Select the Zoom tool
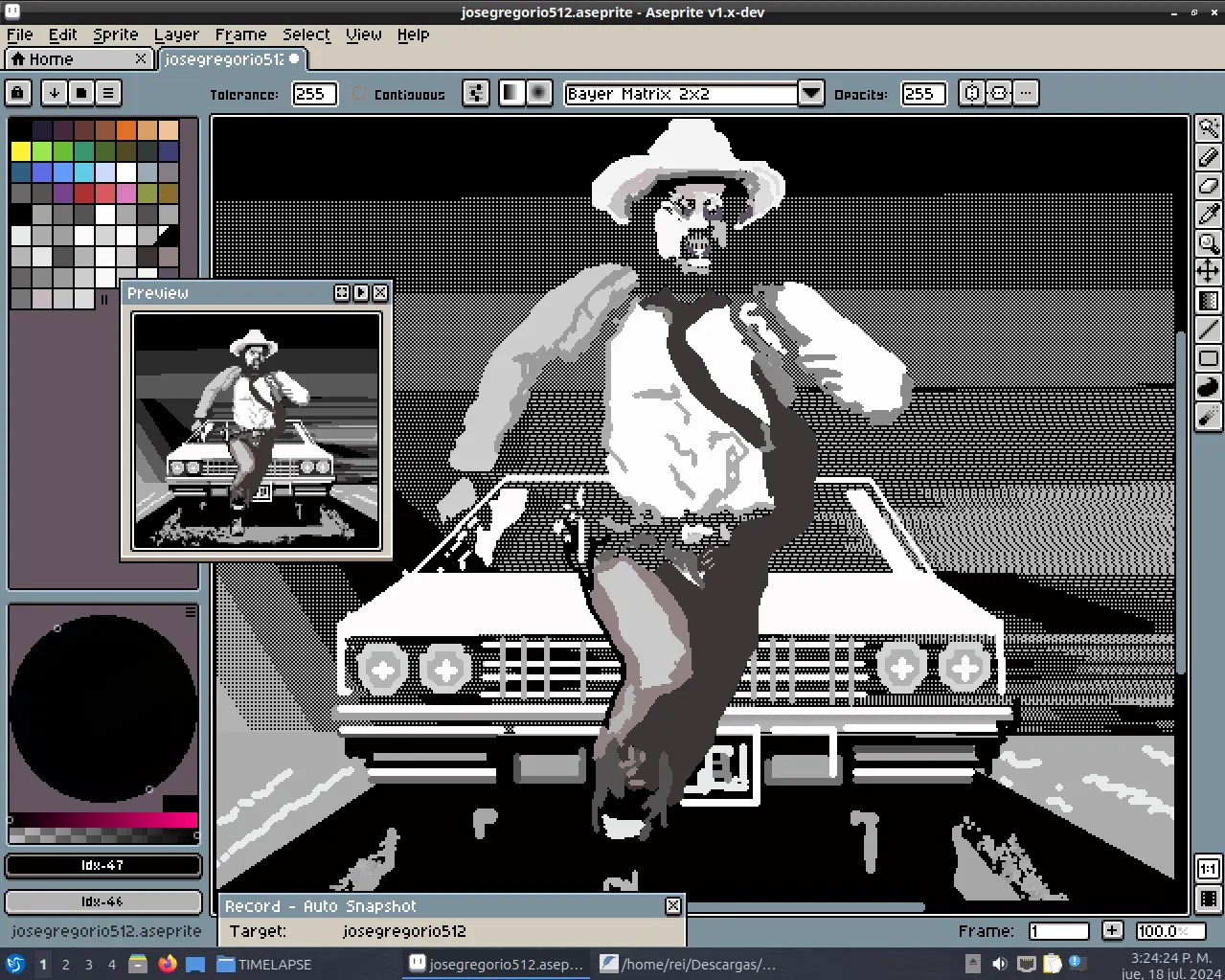1225x980 pixels. tap(1209, 243)
